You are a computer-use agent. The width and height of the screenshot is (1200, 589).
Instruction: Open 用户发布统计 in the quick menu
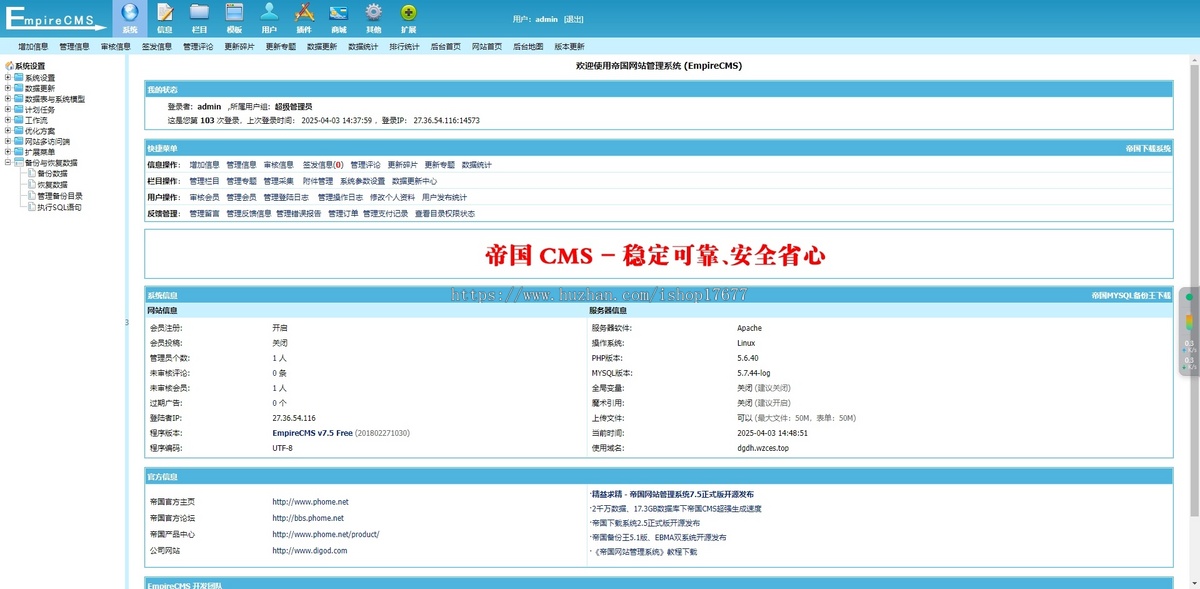tap(444, 197)
